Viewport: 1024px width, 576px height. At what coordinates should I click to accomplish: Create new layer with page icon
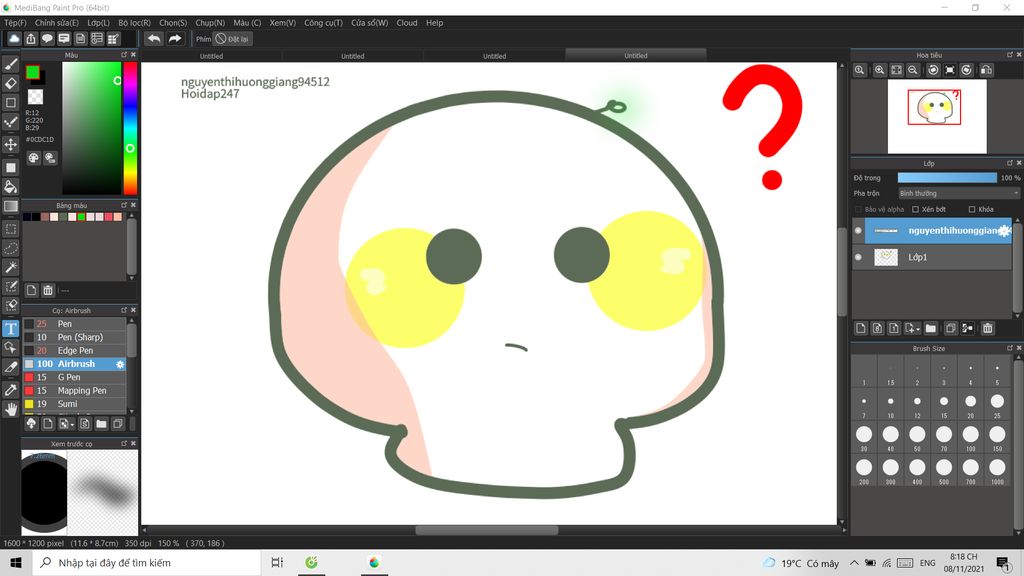[x=861, y=328]
